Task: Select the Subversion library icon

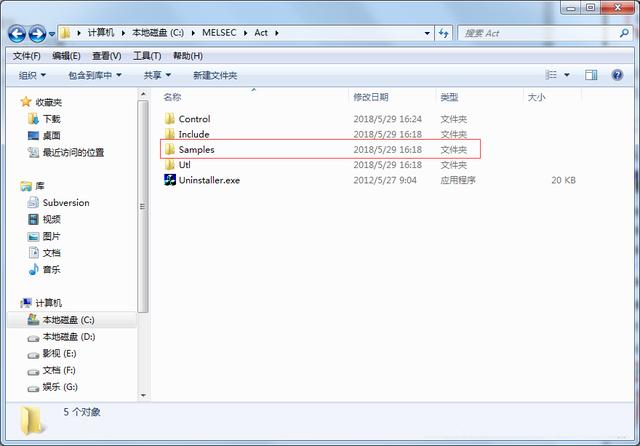Action: pyautogui.click(x=34, y=202)
